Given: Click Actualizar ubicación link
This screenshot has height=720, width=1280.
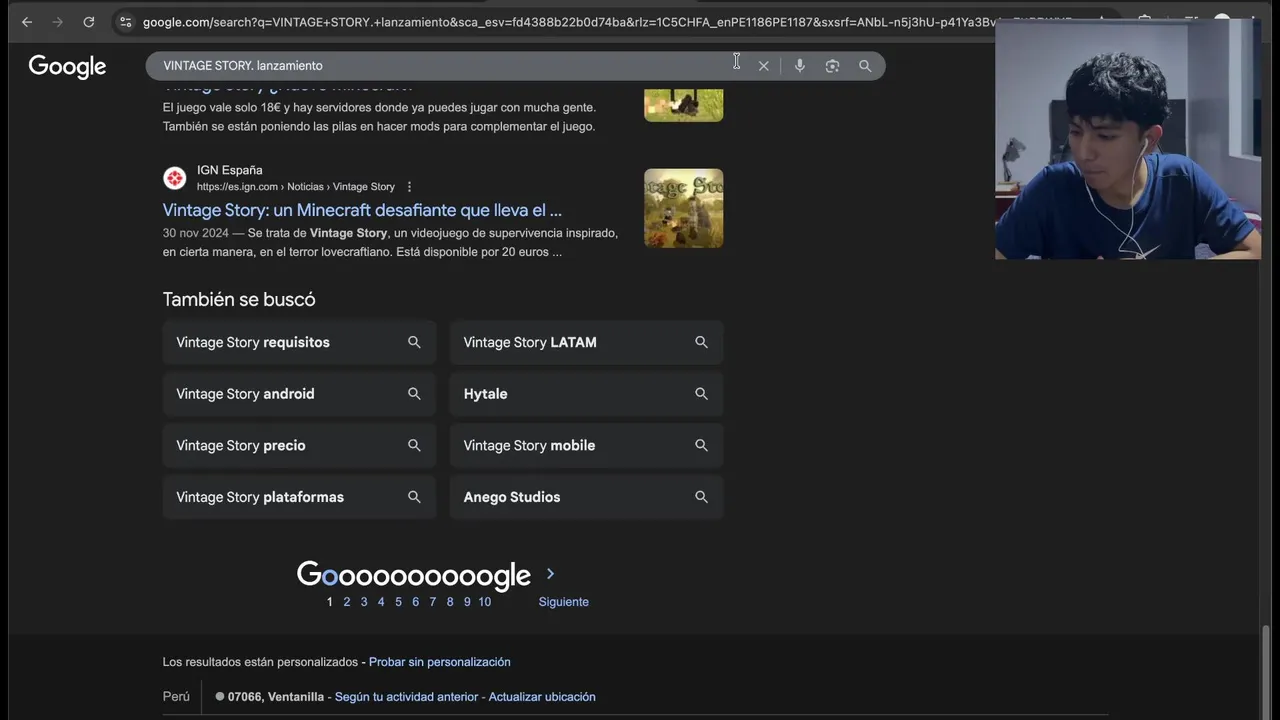Looking at the screenshot, I should click(x=542, y=697).
